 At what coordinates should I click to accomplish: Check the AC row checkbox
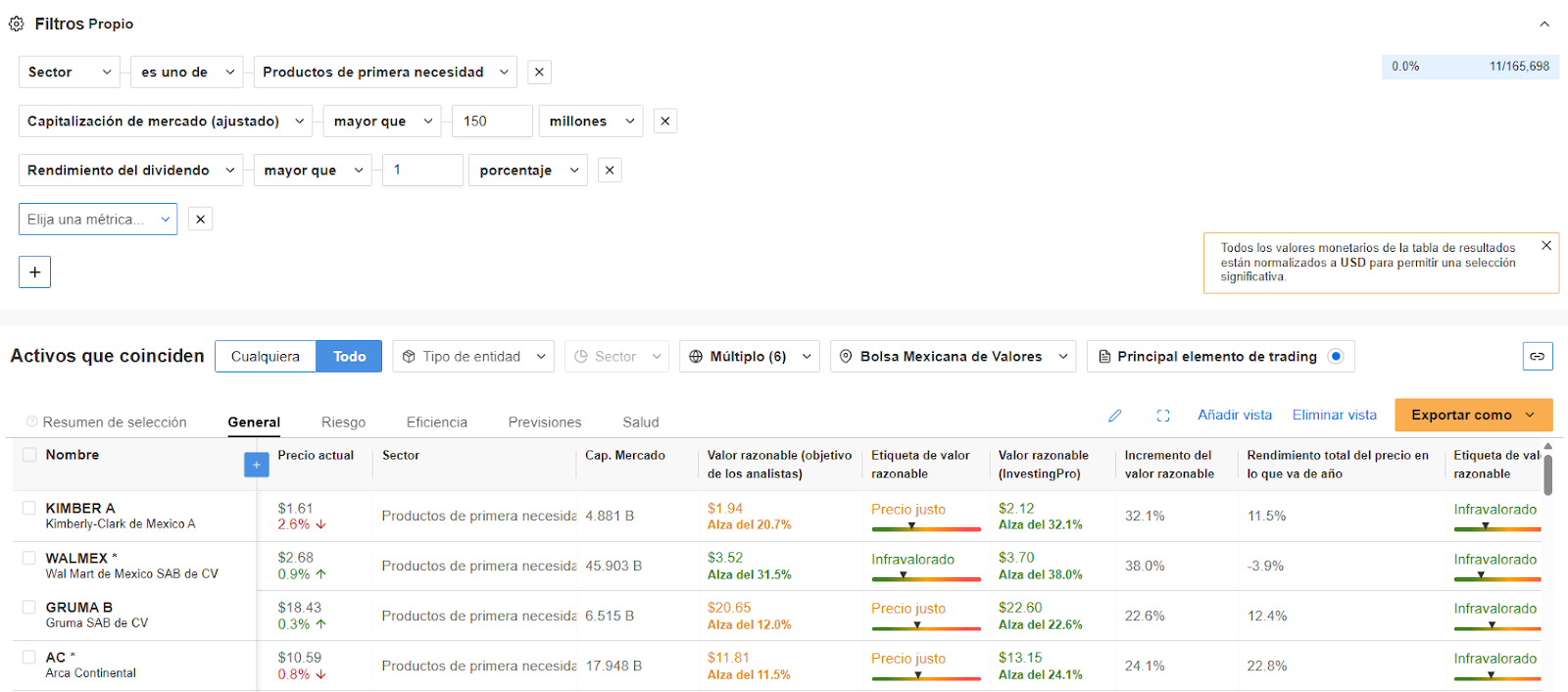[29, 657]
